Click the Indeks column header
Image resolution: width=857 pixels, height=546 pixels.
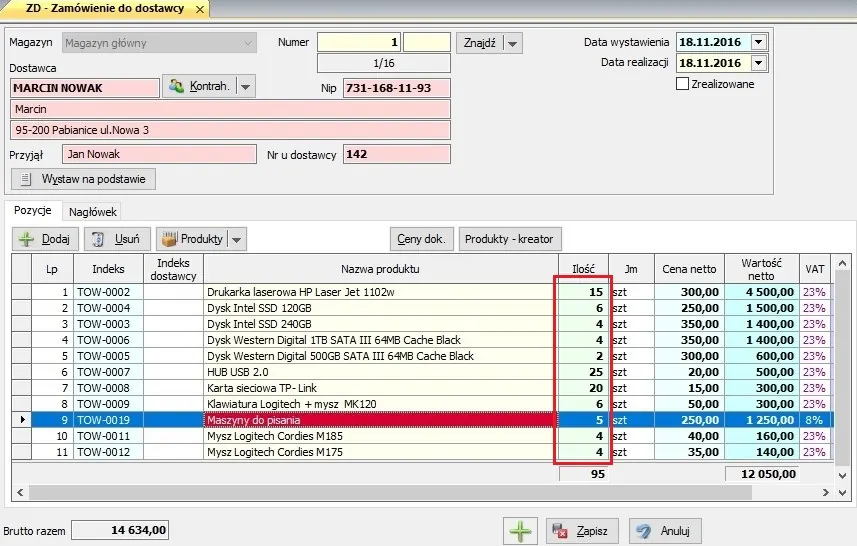108,269
